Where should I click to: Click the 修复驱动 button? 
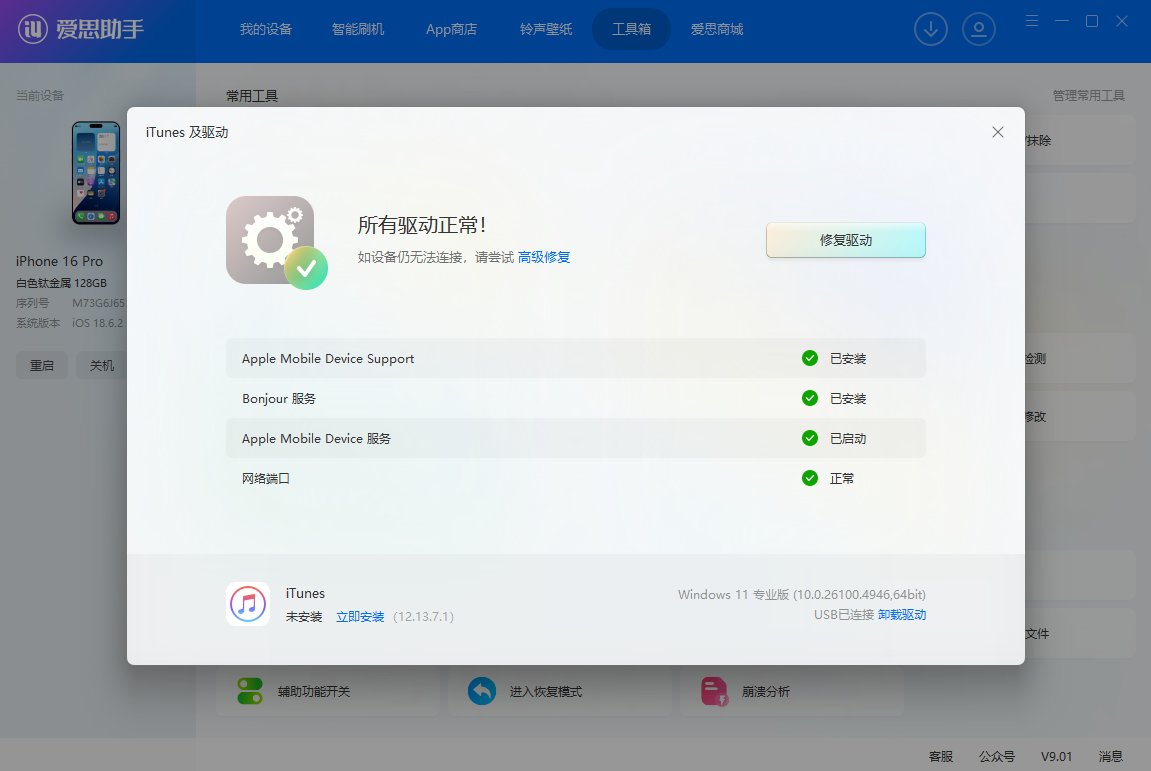tap(846, 240)
